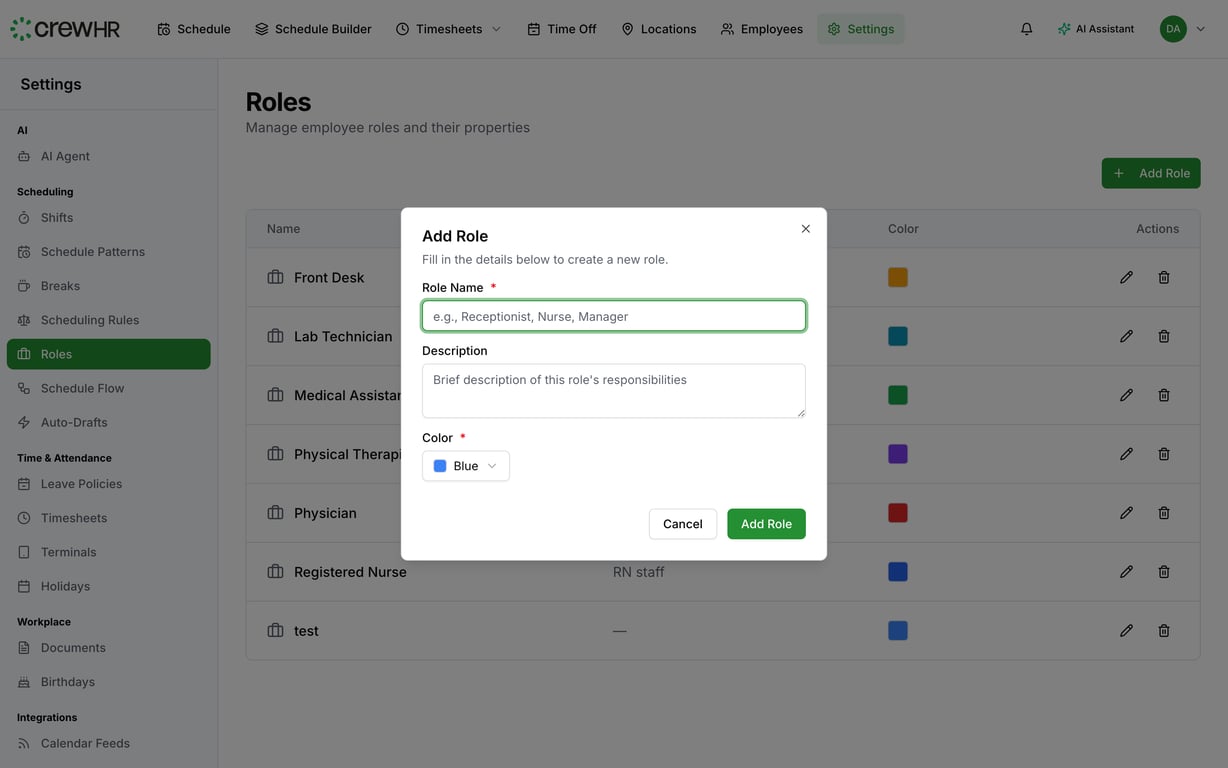This screenshot has height=768, width=1228.
Task: Close the Add Role dialog
Action: 805,228
